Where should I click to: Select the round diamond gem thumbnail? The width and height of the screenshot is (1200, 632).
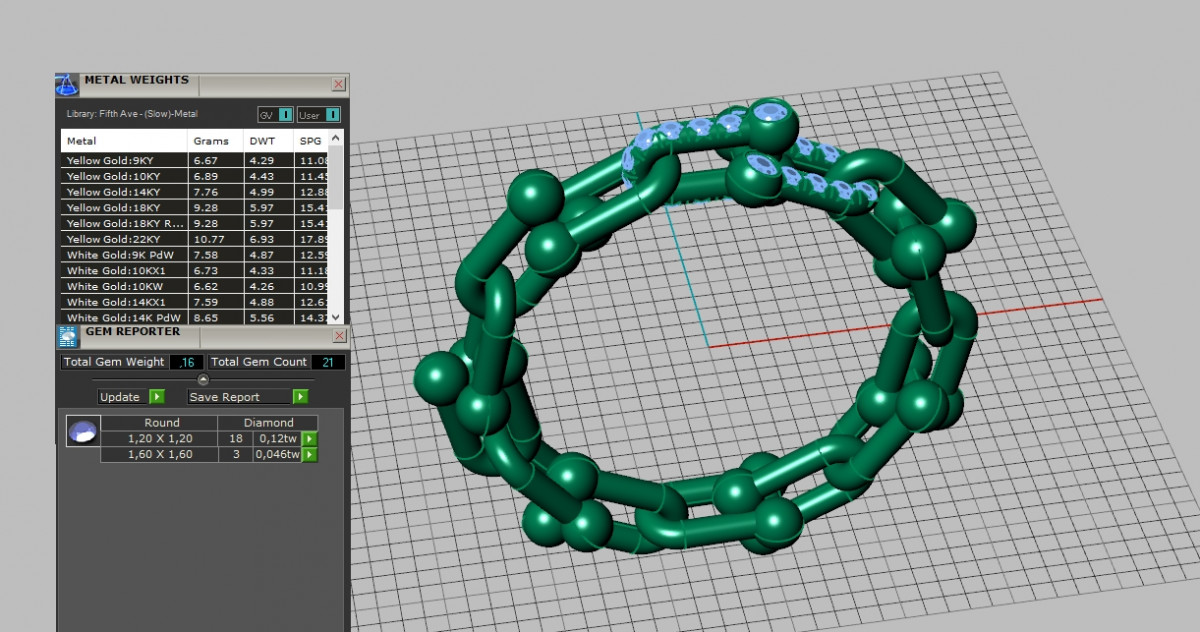click(x=82, y=432)
